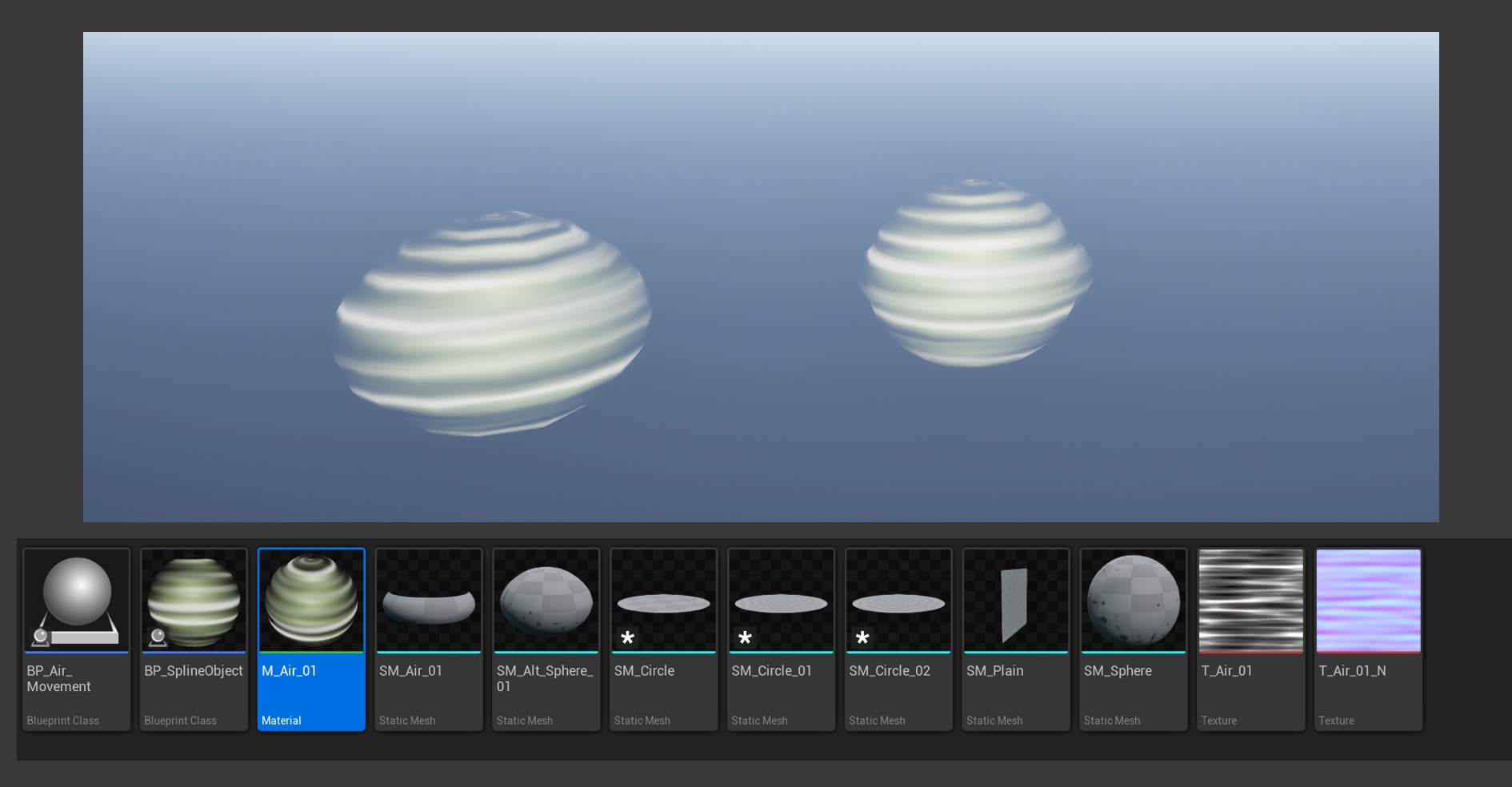Click the unsaved asterisk on SM_Circle_01
The width and height of the screenshot is (1512, 787).
click(745, 637)
